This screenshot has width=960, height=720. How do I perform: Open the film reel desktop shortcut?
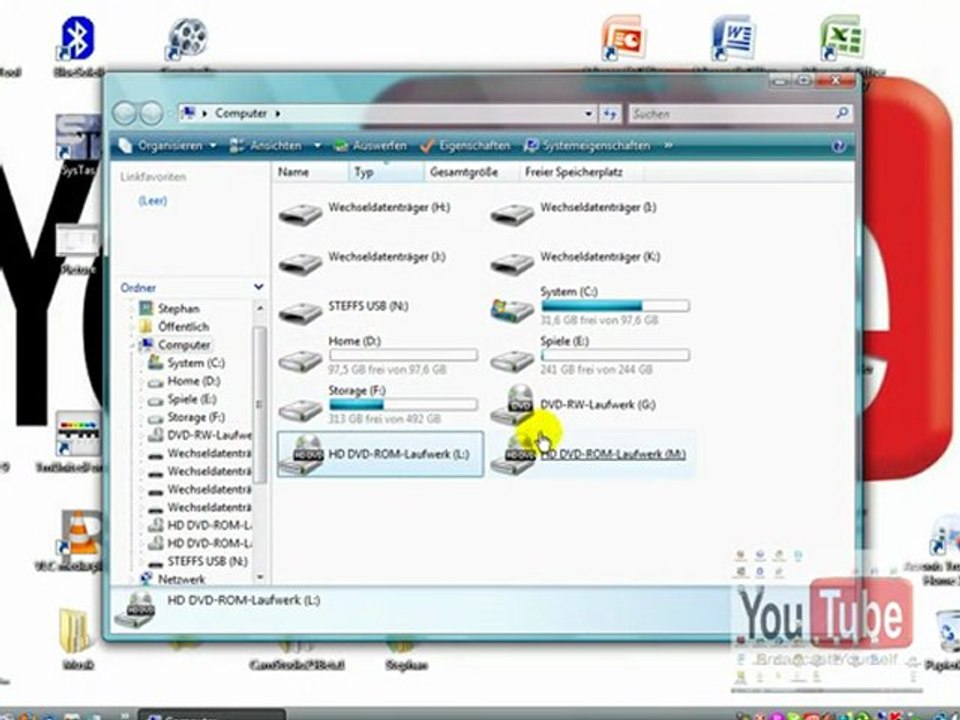coord(188,40)
